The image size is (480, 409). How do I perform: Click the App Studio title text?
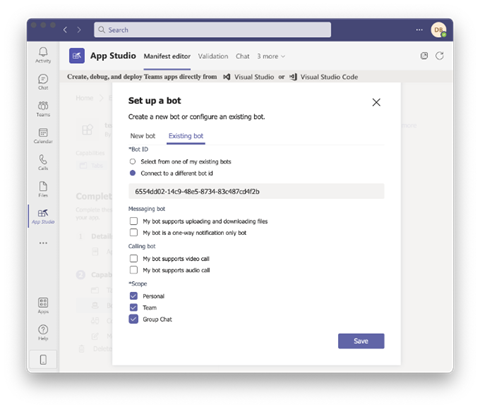click(x=113, y=56)
